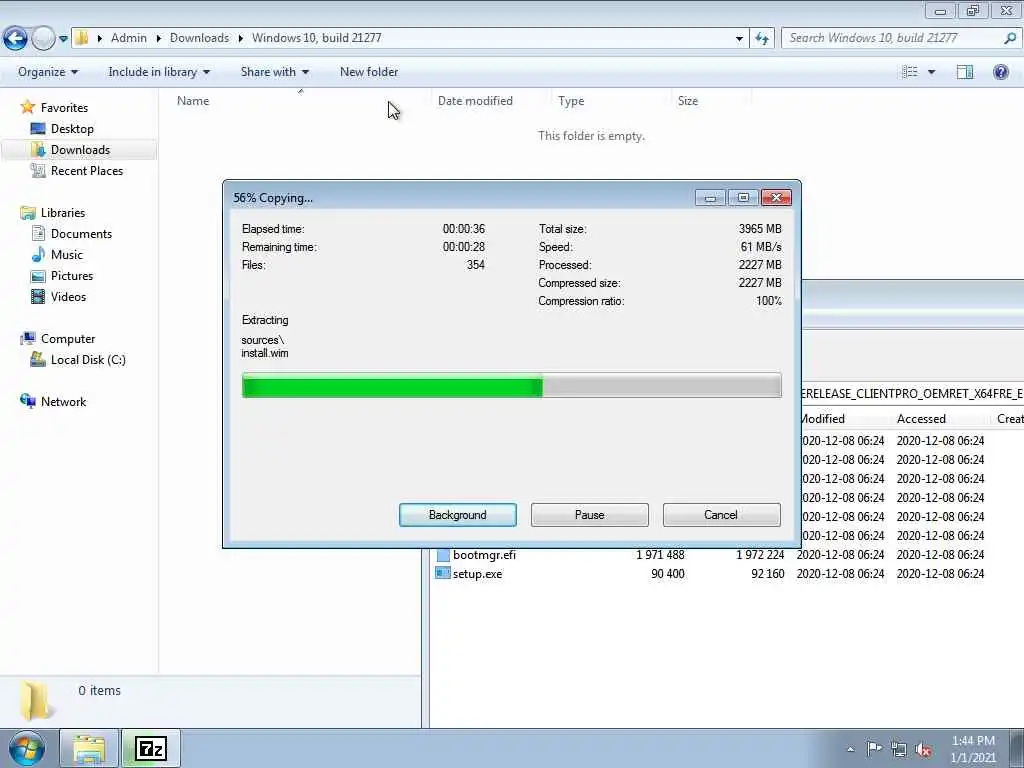Click setup.exe file icon in 7-Zip
Viewport: 1024px width, 768px height.
pos(443,573)
